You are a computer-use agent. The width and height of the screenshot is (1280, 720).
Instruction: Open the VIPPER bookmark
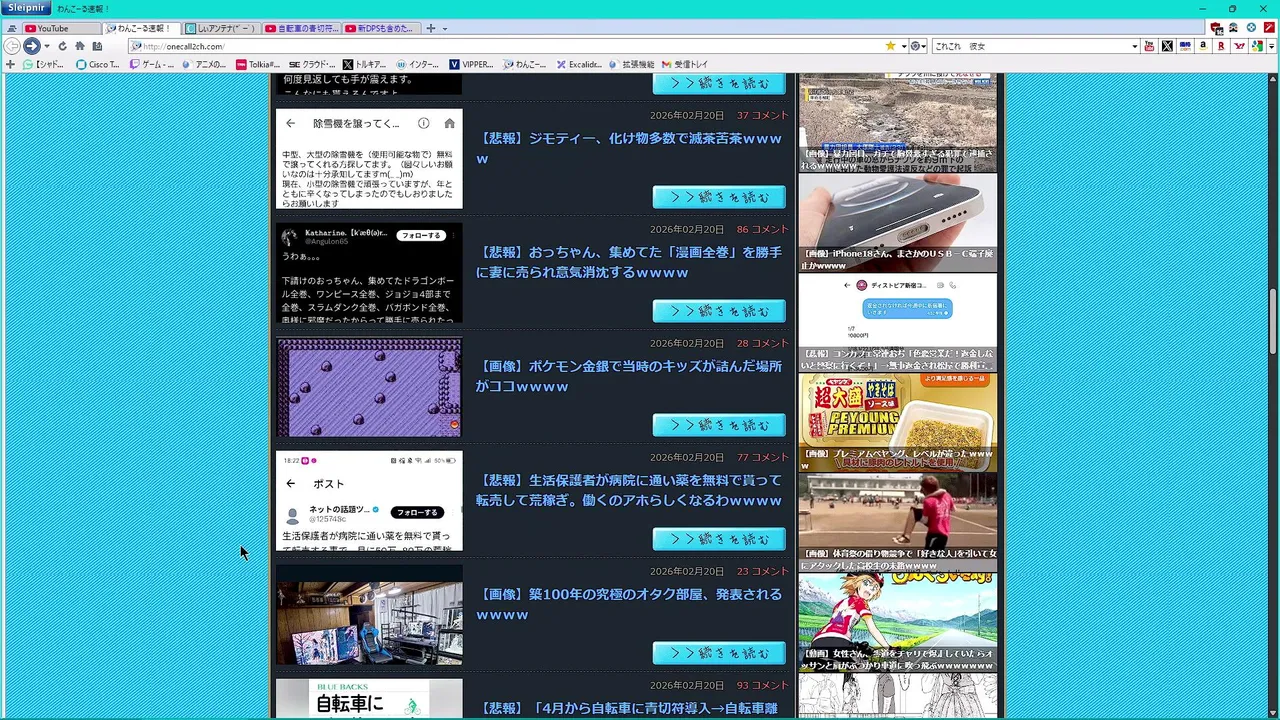pos(471,64)
